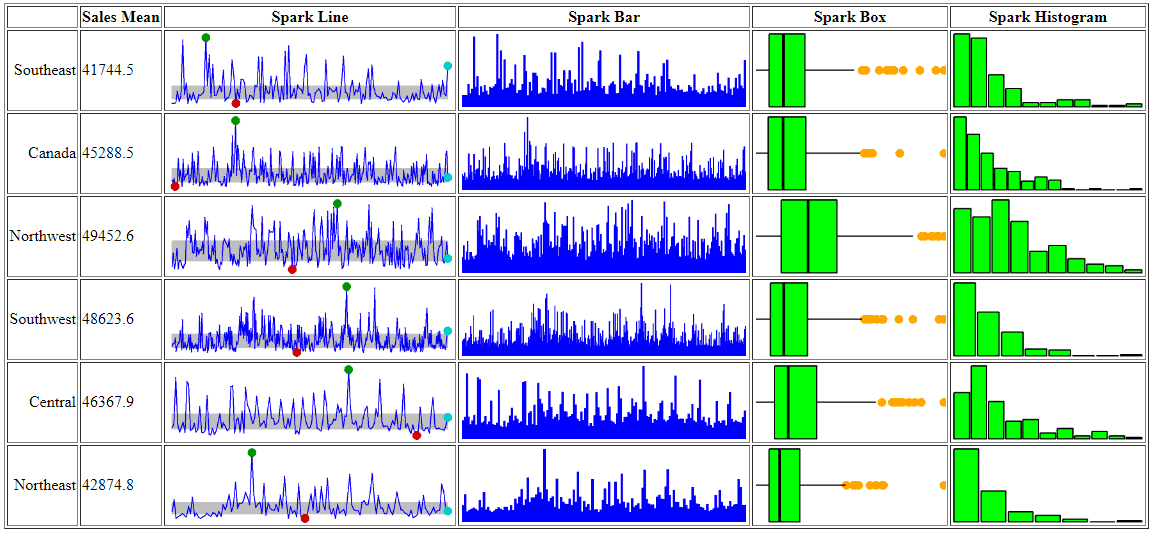Click the cyan end marker in Central spark line

click(448, 418)
